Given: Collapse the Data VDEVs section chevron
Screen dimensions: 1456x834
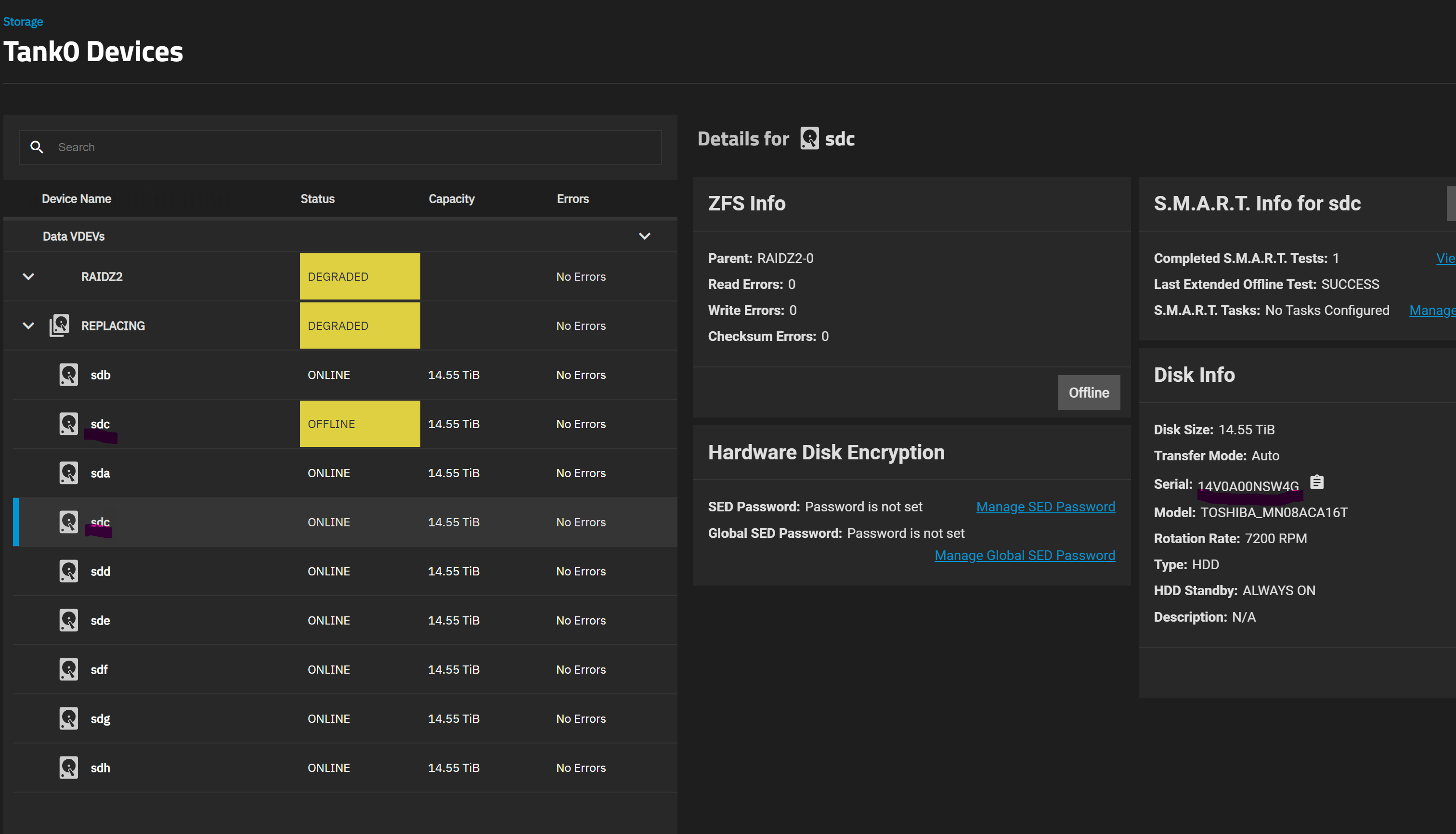Looking at the screenshot, I should click(x=644, y=236).
